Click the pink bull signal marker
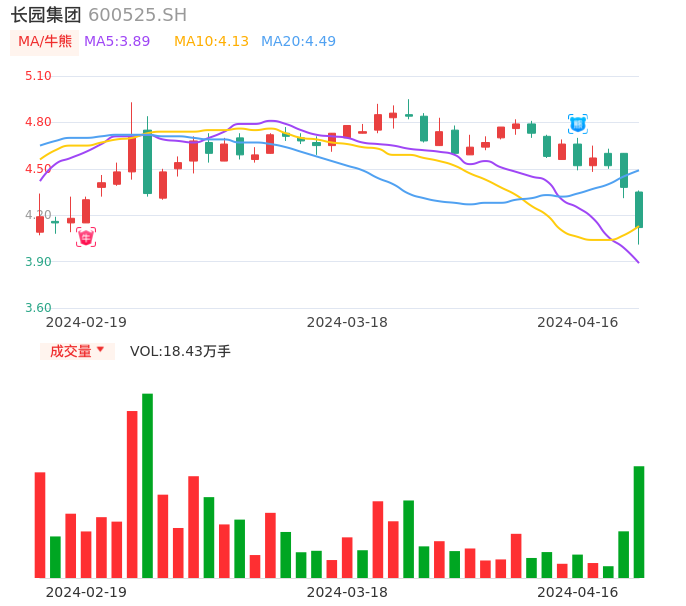Image resolution: width=686 pixels, height=606 pixels. pos(86,237)
